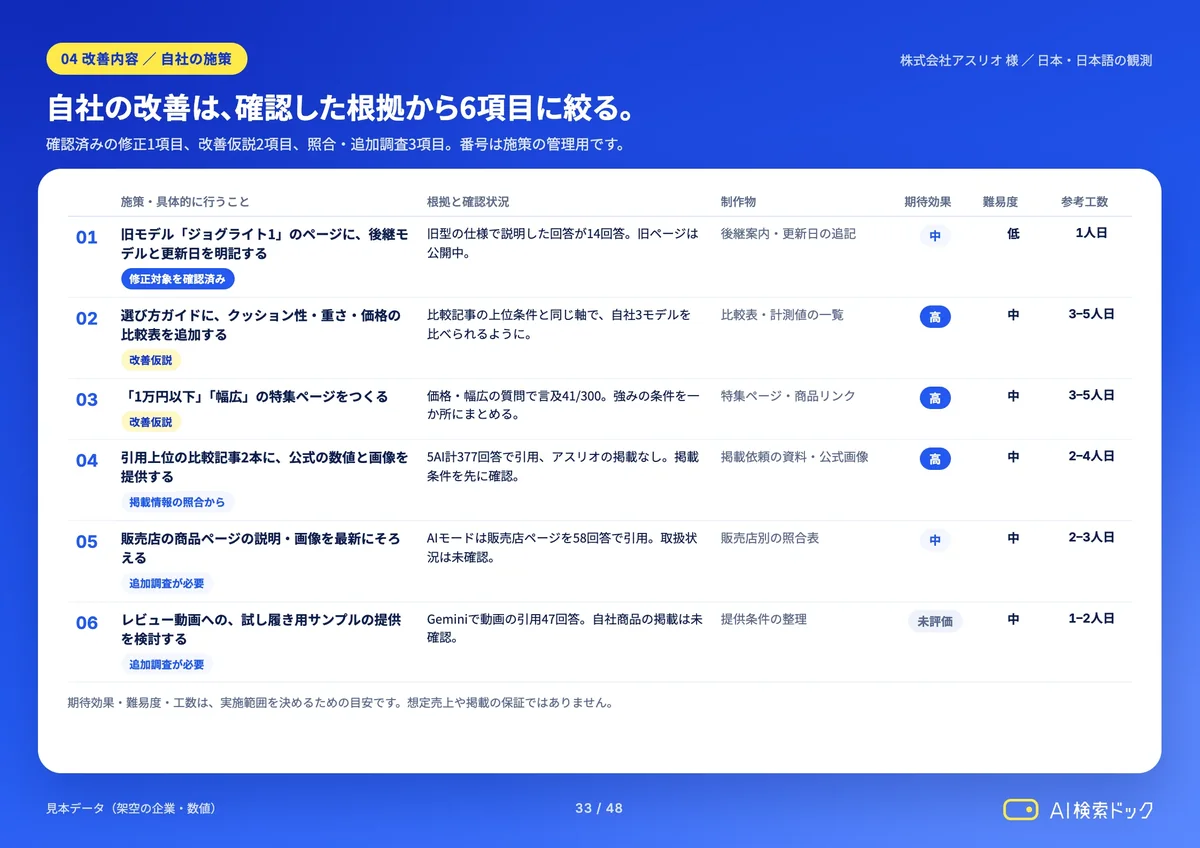Image resolution: width=1200 pixels, height=848 pixels.
Task: Click the deliverable 掲載依頼の資料・公式画像
Action: point(794,457)
